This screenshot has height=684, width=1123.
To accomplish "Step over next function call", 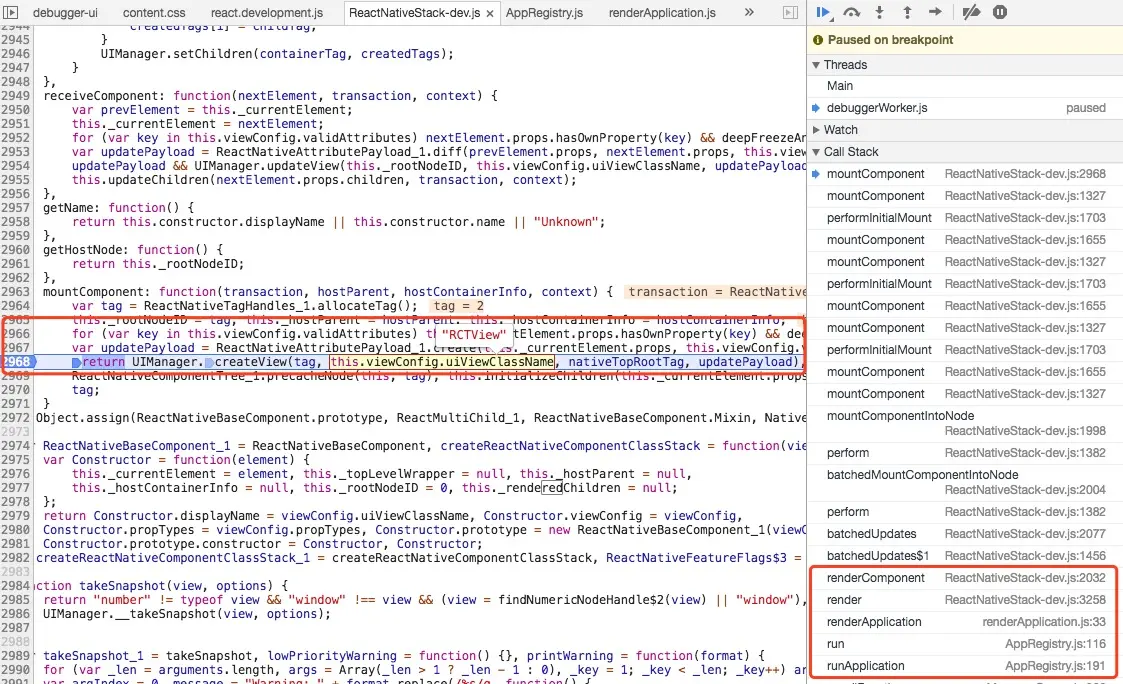I will point(852,12).
